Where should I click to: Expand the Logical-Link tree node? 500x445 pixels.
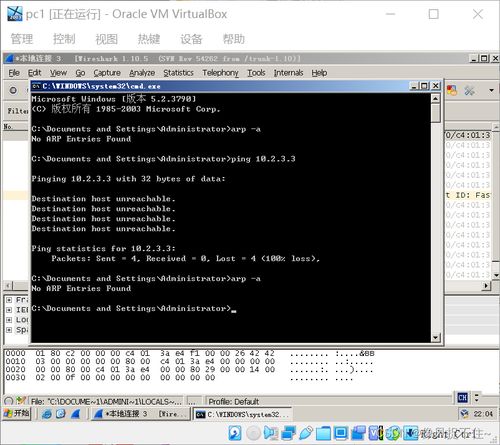[x=9, y=320]
